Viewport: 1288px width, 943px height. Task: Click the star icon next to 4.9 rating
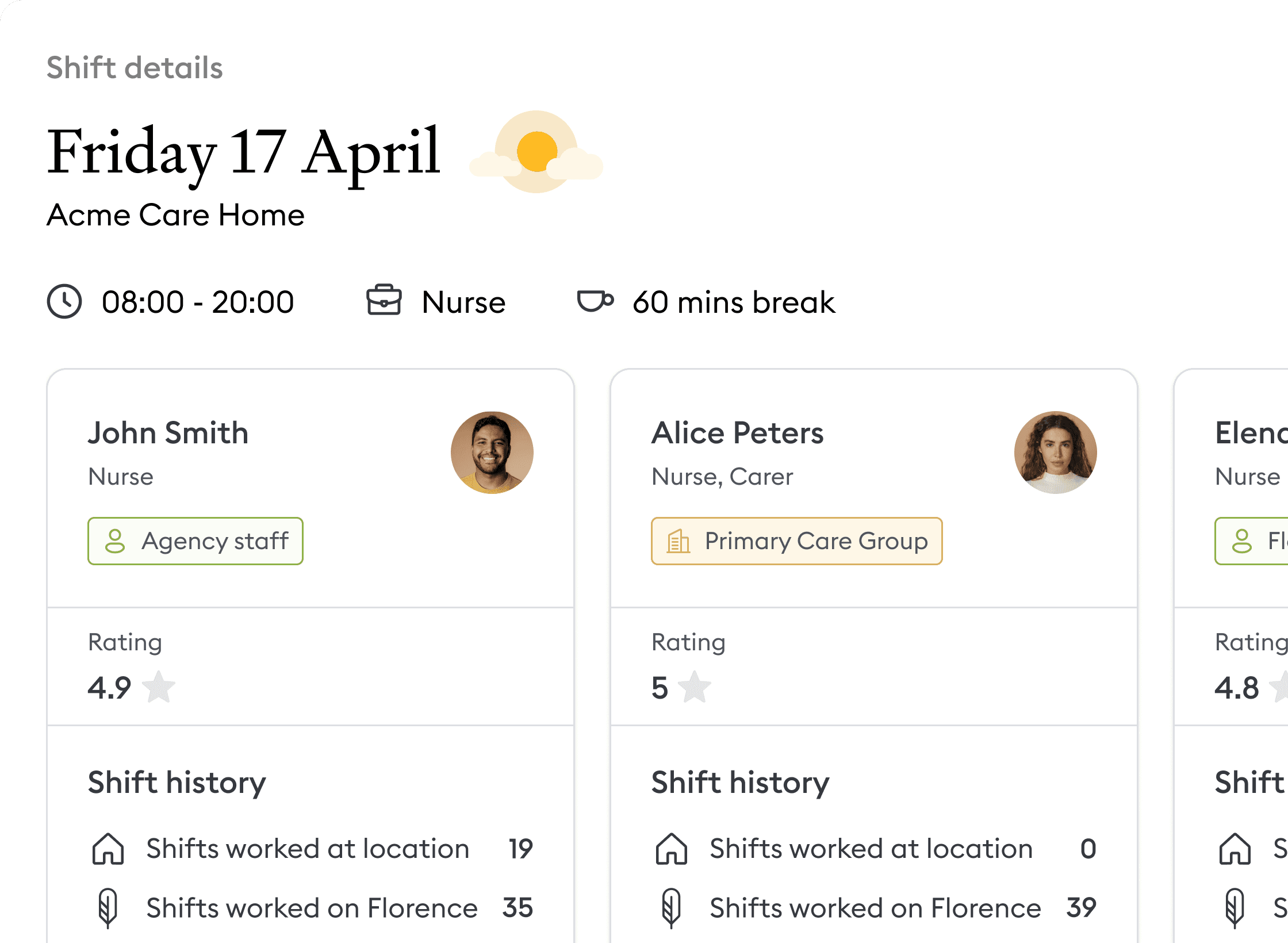159,687
